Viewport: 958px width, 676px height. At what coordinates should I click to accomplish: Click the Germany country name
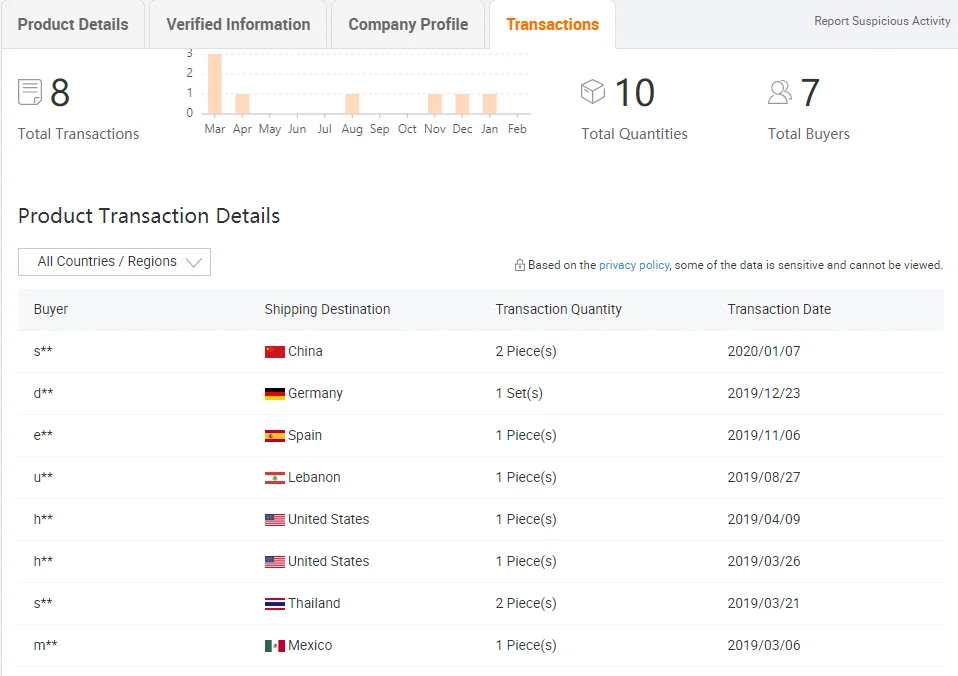click(x=315, y=394)
